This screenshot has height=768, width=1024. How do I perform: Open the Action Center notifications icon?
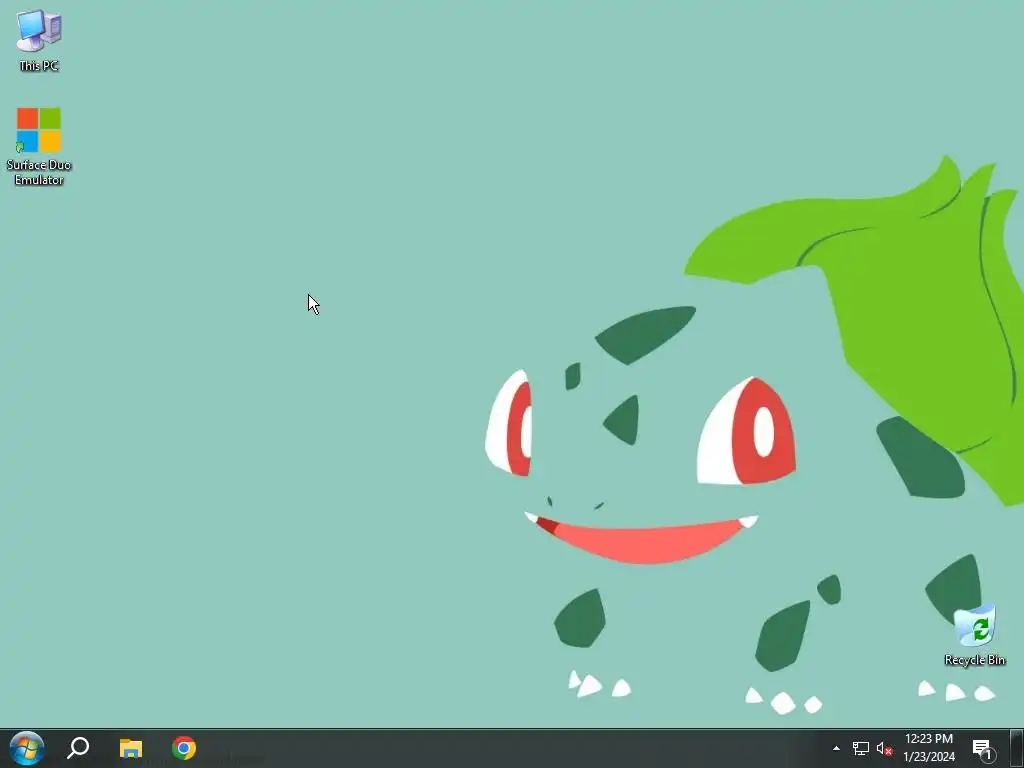click(983, 748)
